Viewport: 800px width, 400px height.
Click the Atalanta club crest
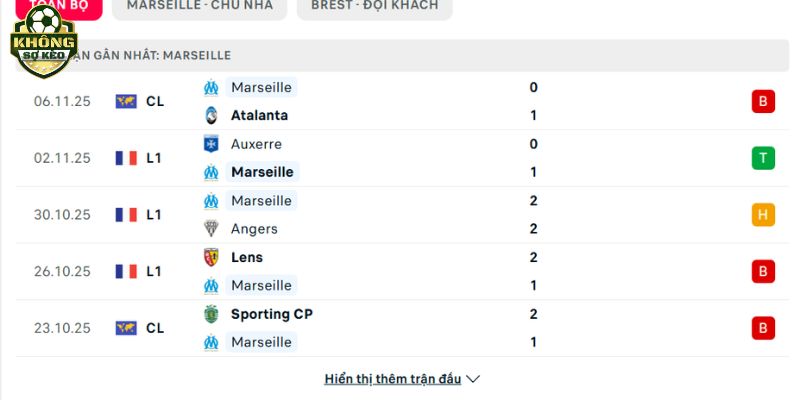point(211,115)
